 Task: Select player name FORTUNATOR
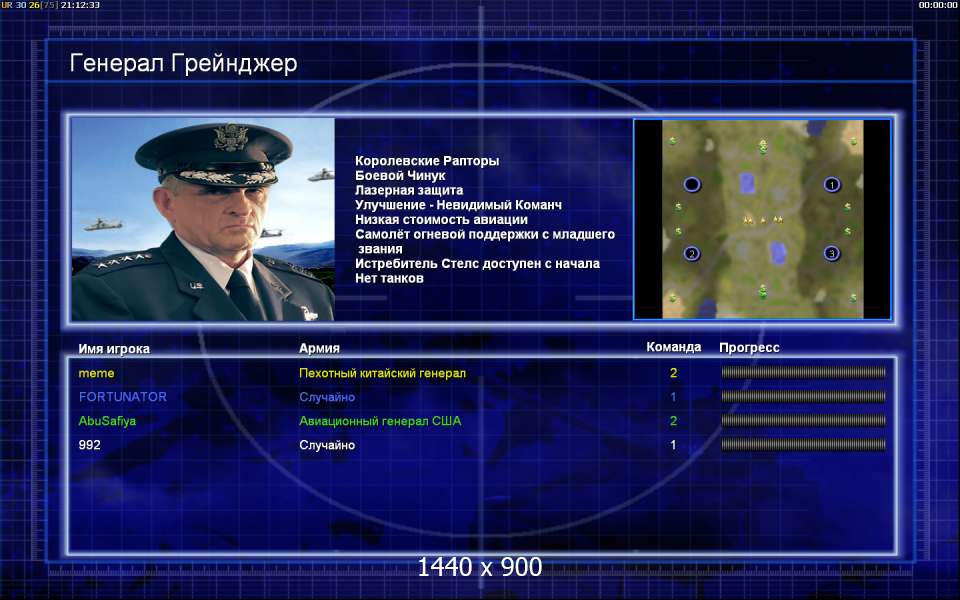122,397
